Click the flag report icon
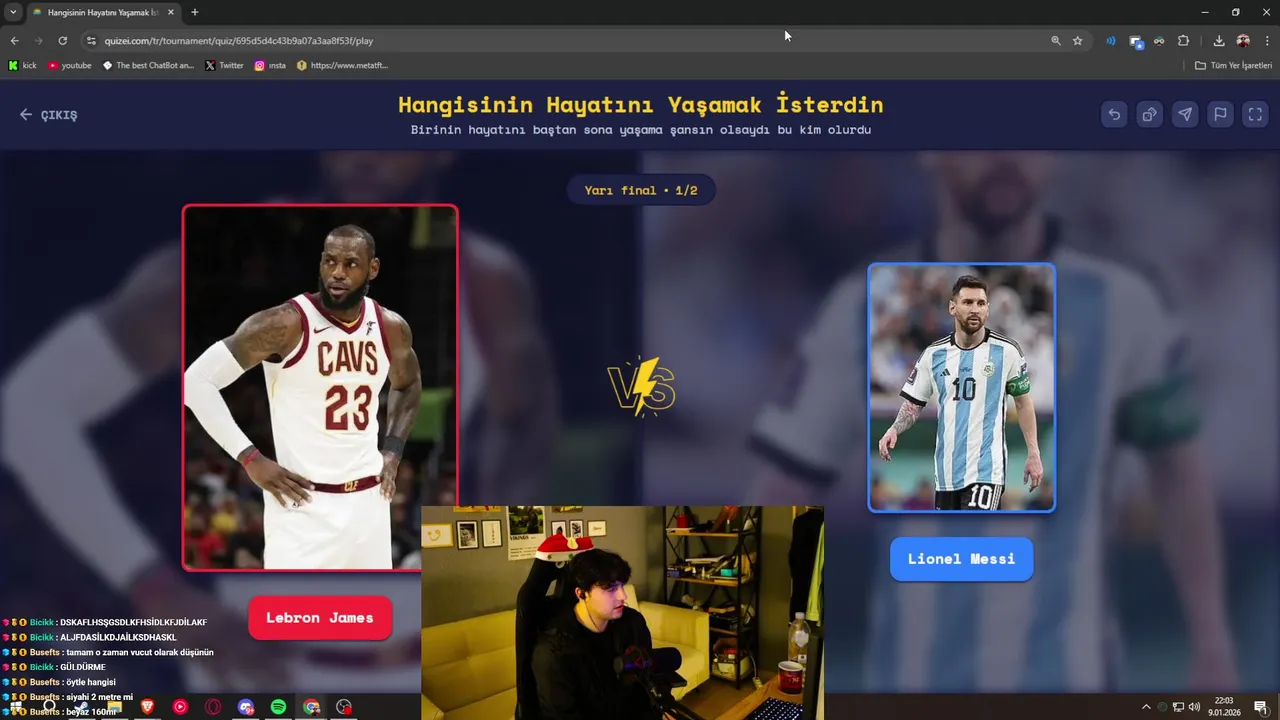1280x720 pixels. pos(1220,114)
